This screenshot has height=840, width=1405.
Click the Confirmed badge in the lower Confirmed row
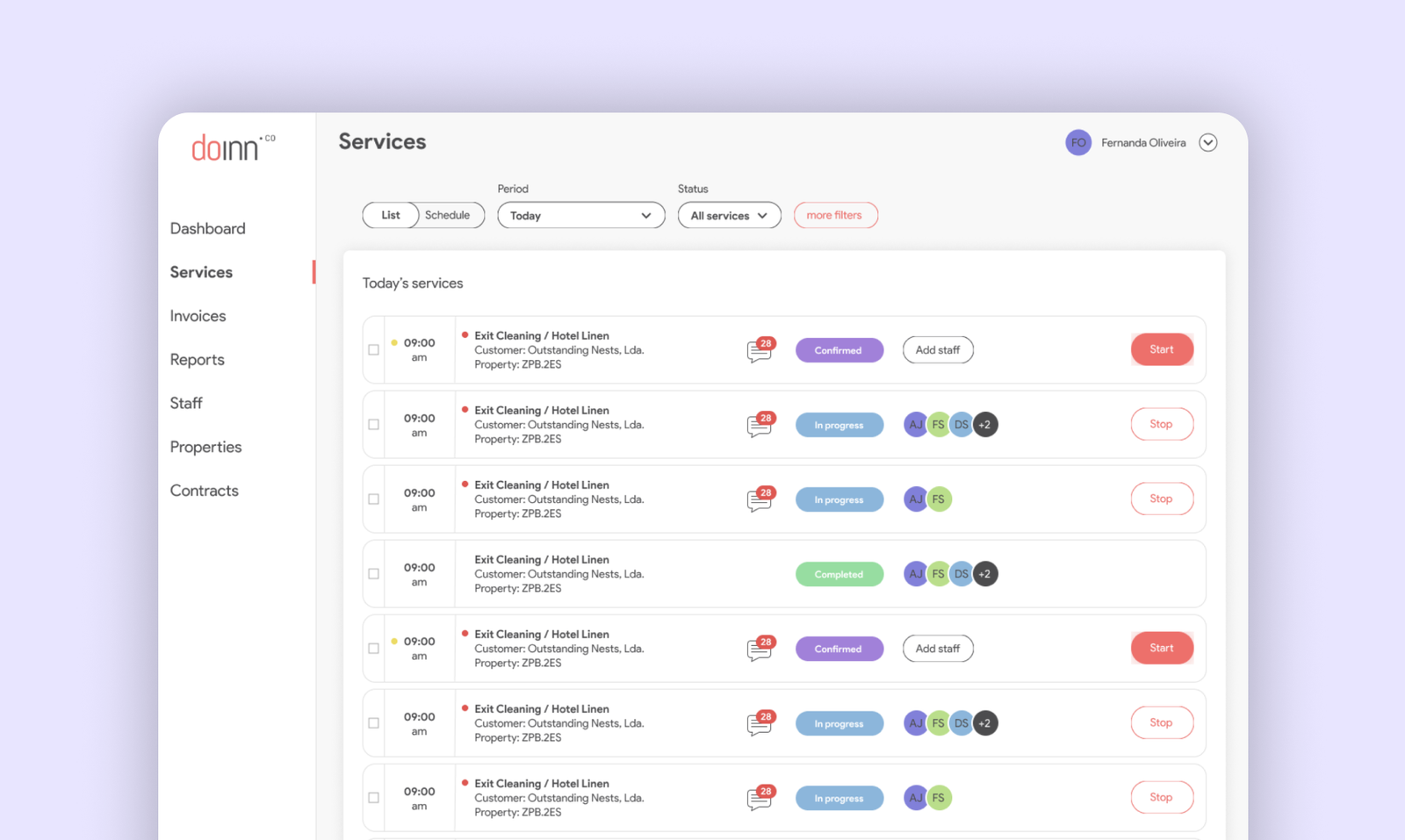[x=839, y=649]
